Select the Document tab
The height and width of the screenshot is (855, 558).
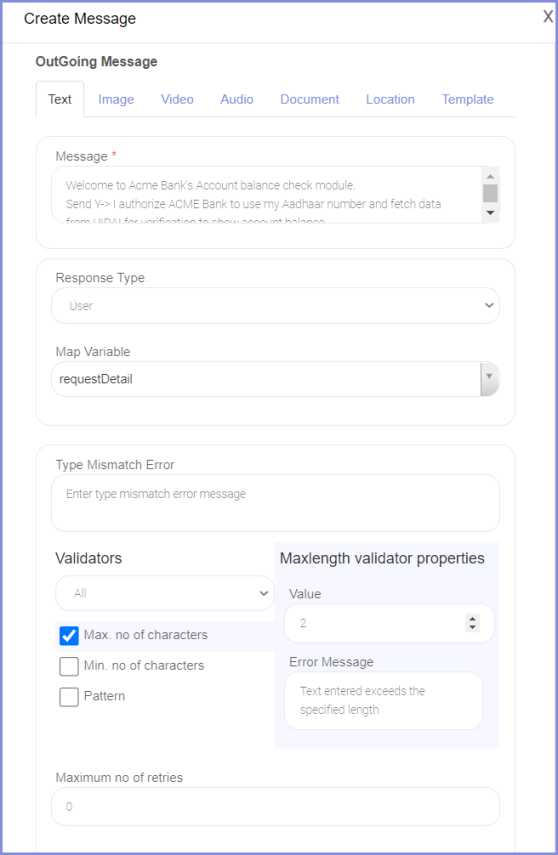coord(309,99)
